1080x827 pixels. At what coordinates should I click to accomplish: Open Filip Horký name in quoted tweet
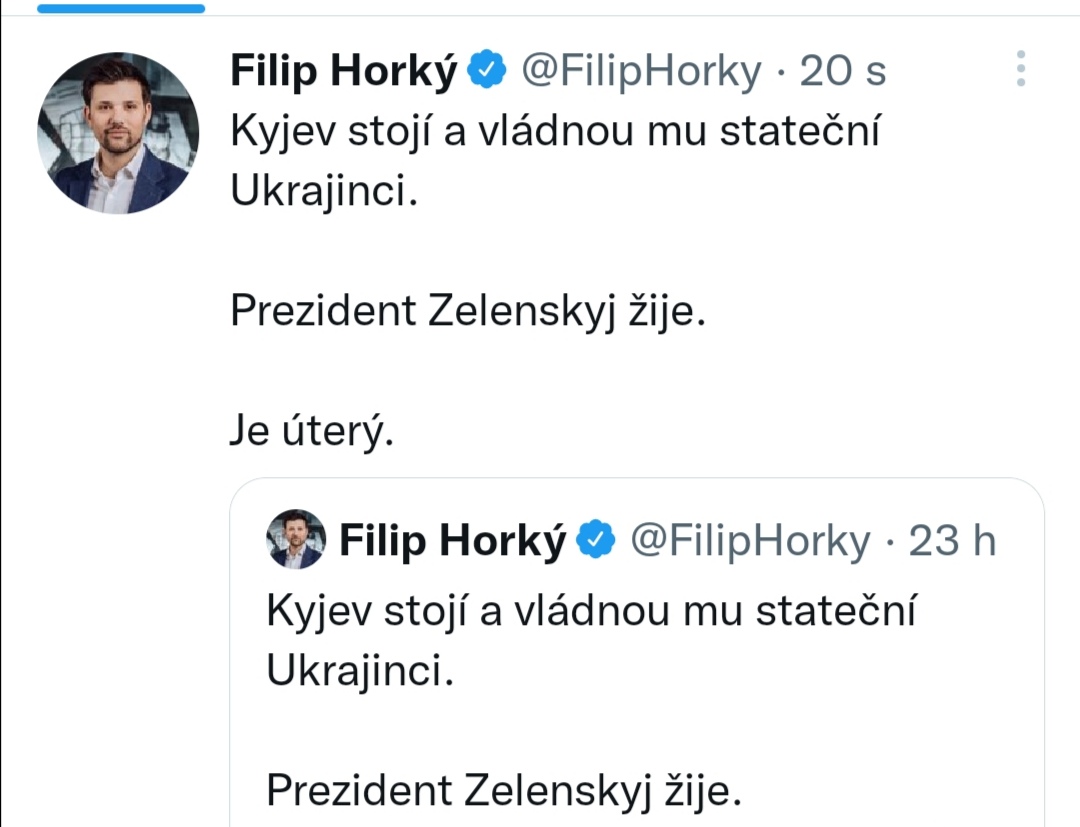[x=453, y=540]
